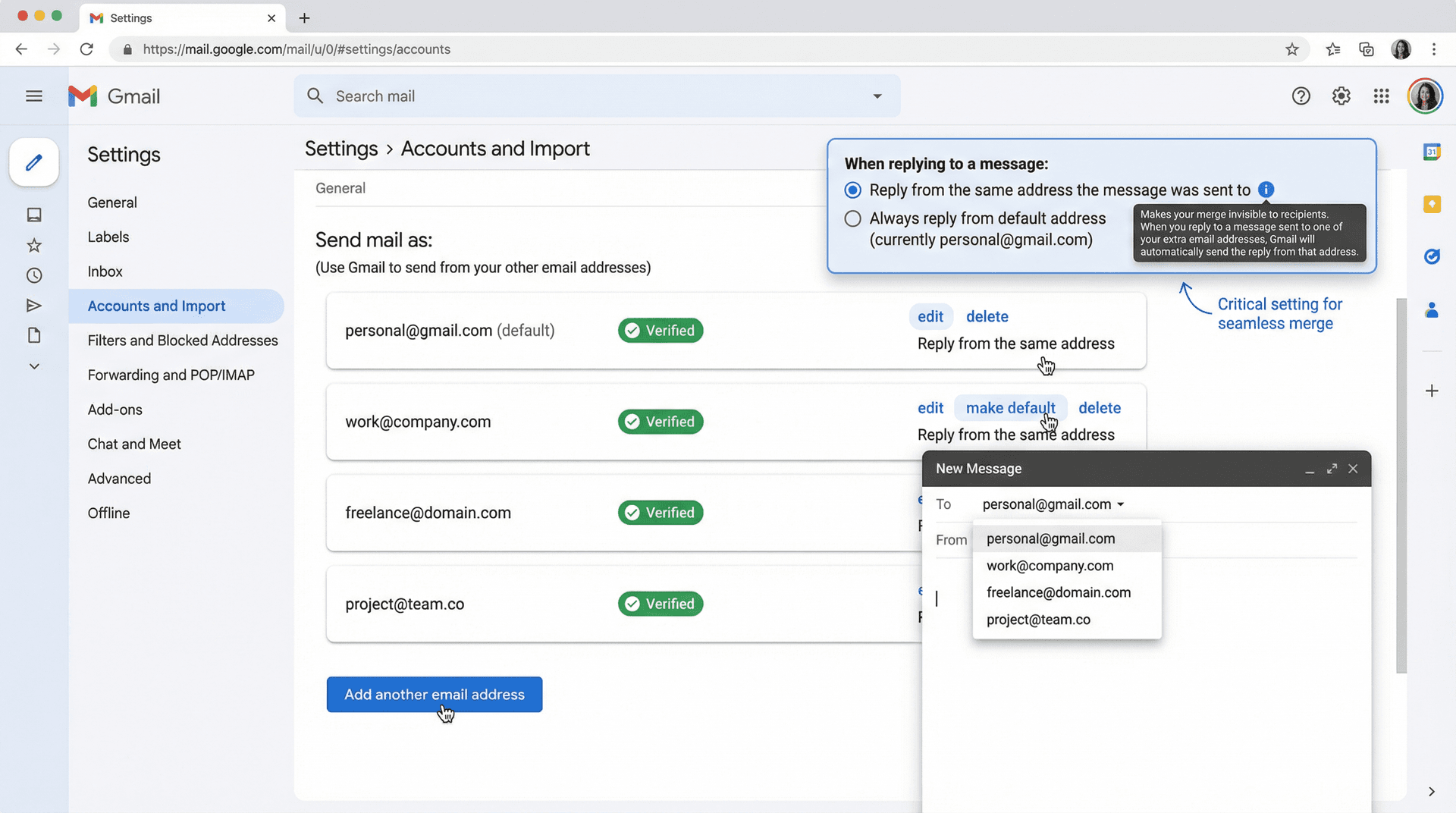The width and height of the screenshot is (1456, 813).
Task: Open the Snoozed clock icon
Action: (x=33, y=275)
